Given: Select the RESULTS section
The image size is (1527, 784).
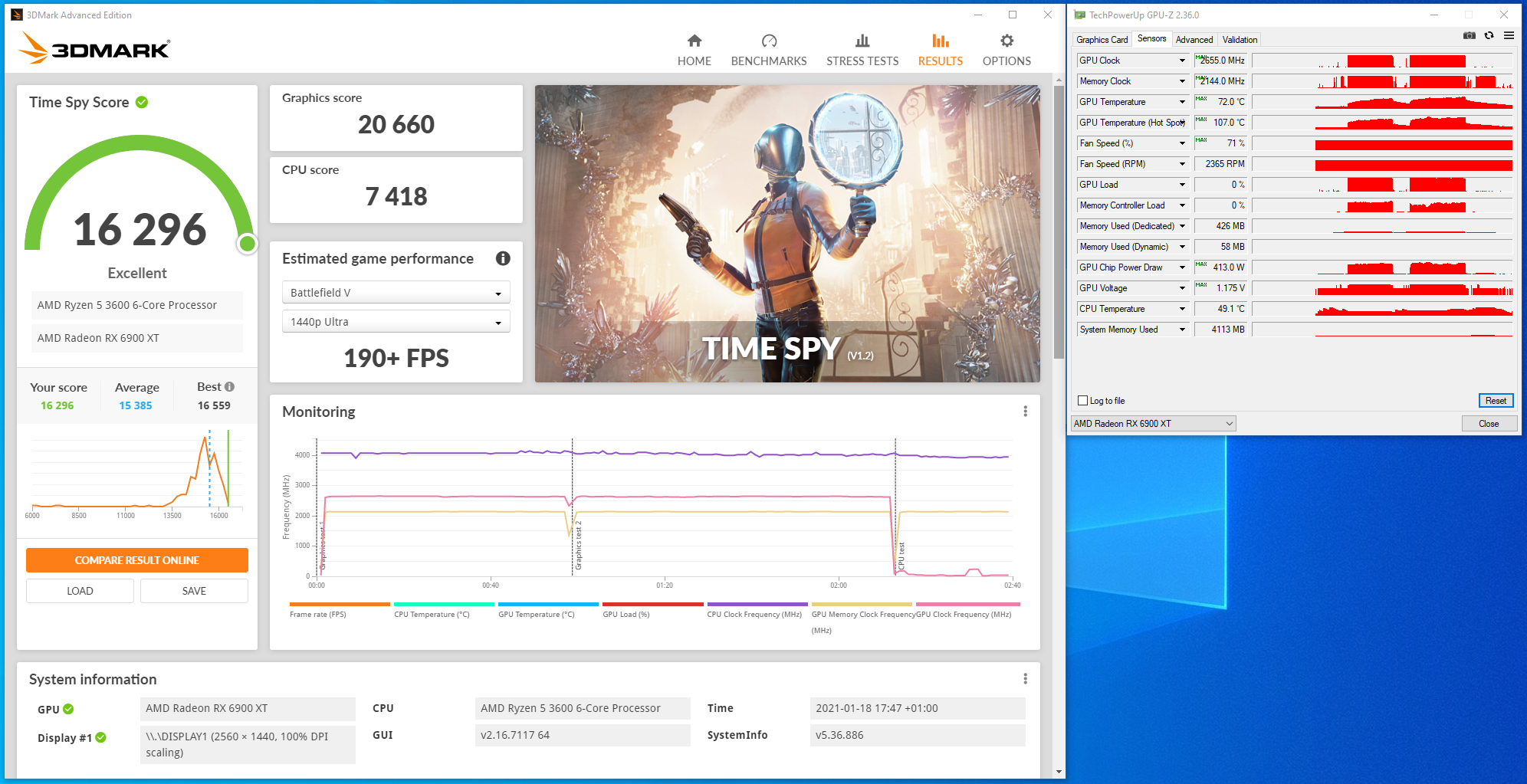Looking at the screenshot, I should pos(941,51).
